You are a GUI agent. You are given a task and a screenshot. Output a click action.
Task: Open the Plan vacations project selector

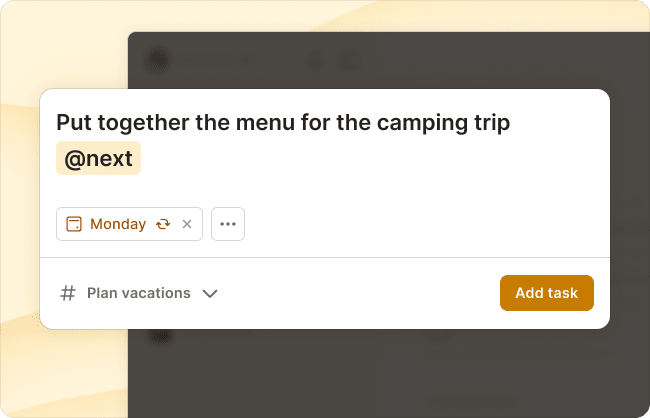tap(140, 293)
